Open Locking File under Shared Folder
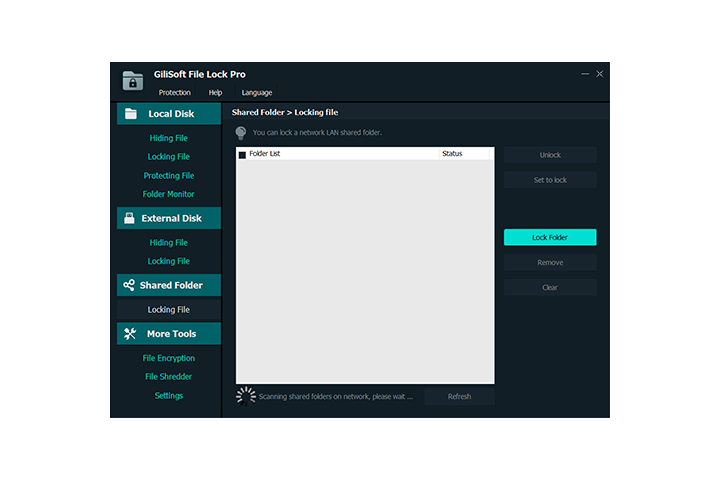Image resolution: width=720 pixels, height=480 pixels. [x=169, y=310]
